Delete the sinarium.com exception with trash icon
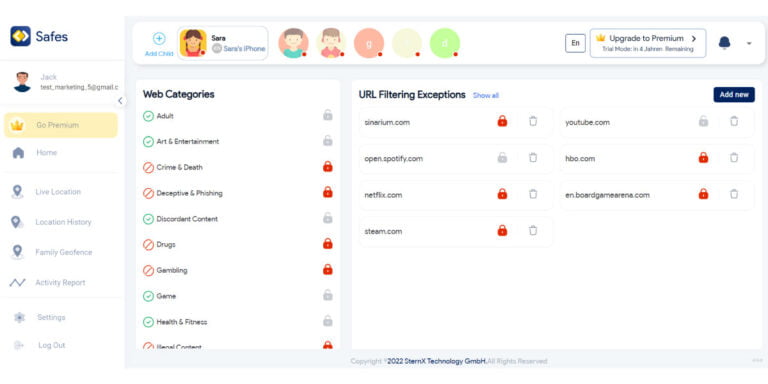768x384 pixels. (533, 121)
